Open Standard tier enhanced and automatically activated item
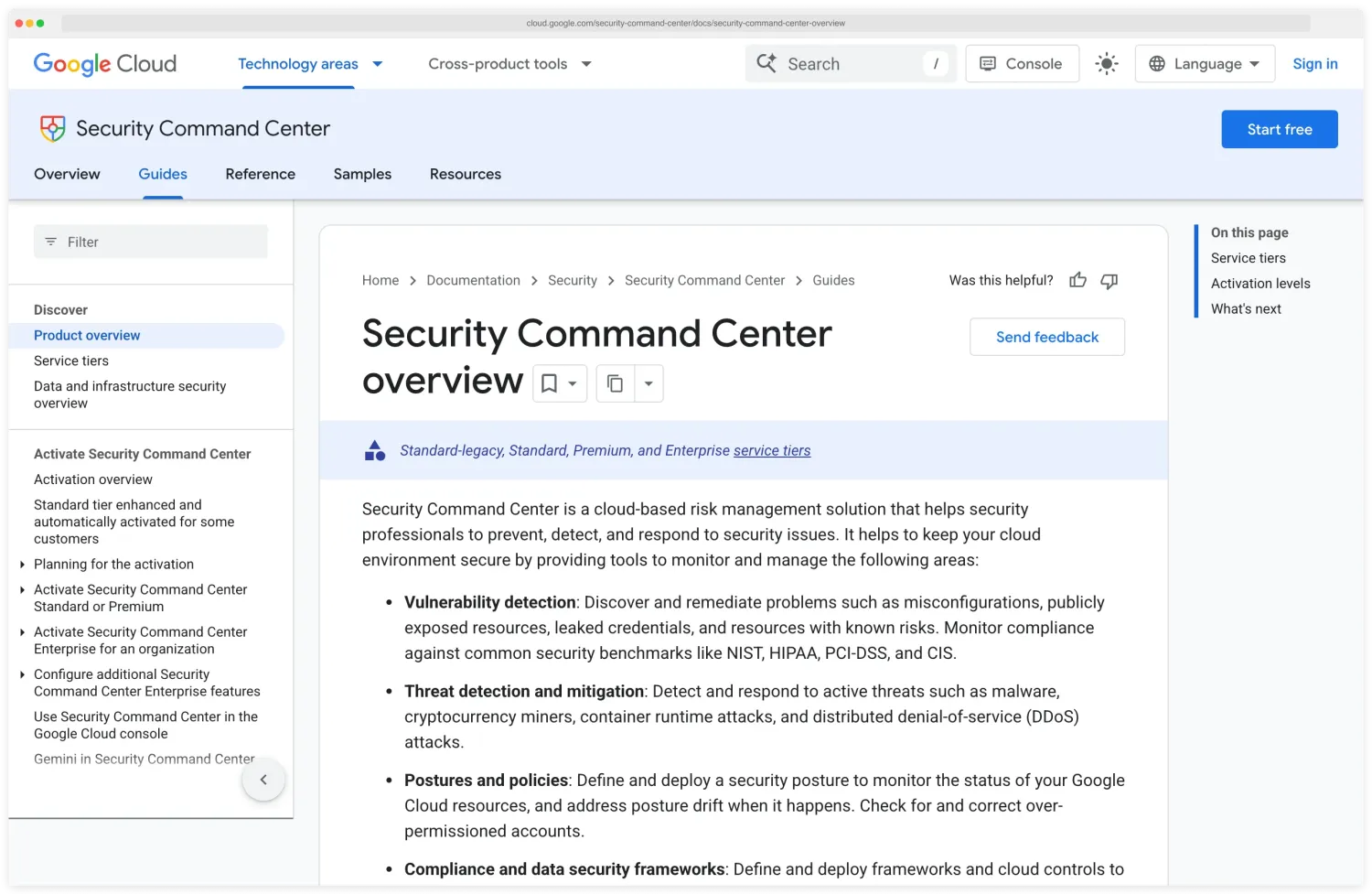The width and height of the screenshot is (1372, 894). pyautogui.click(x=134, y=522)
